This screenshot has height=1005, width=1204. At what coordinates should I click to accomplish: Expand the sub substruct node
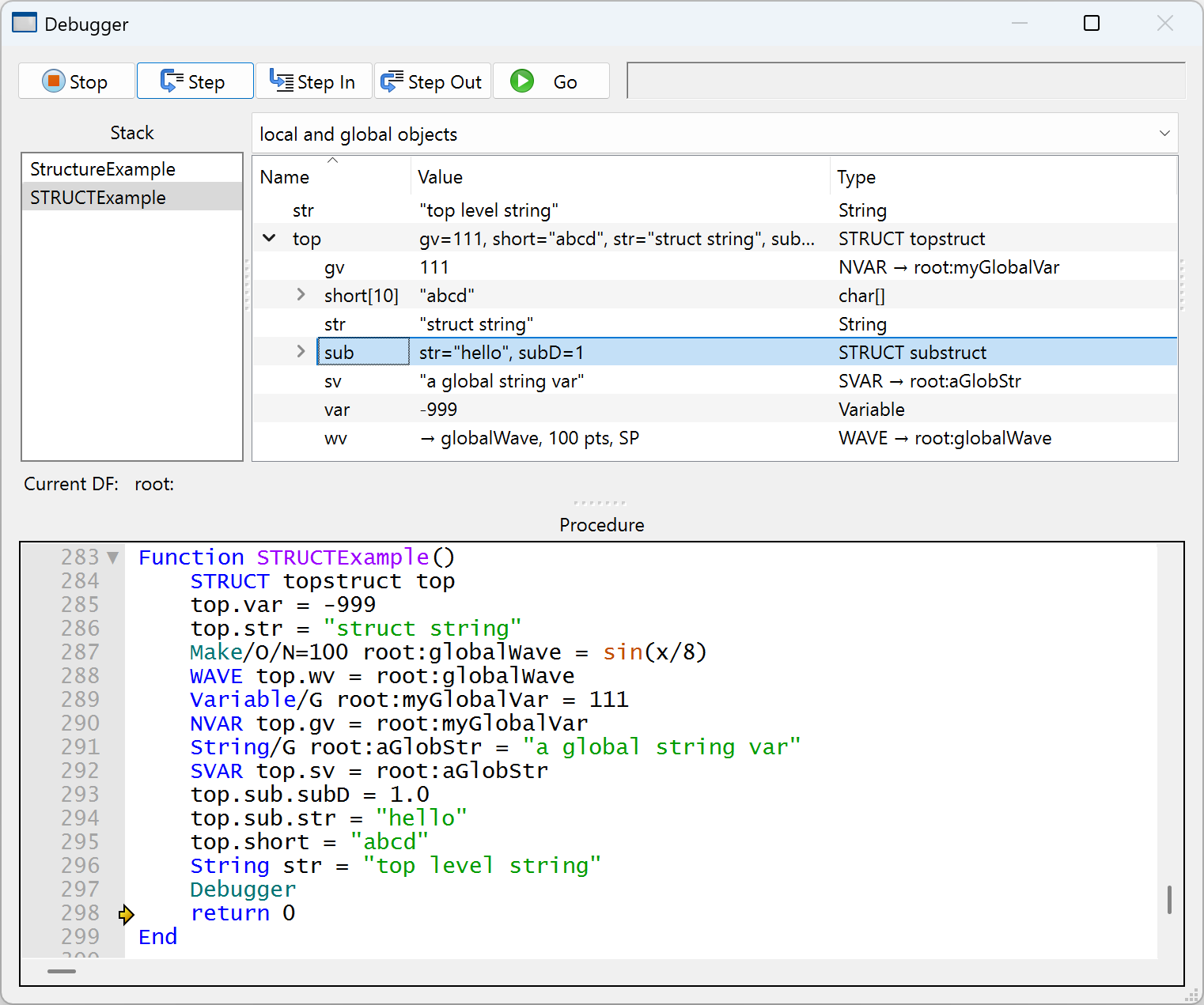coord(301,352)
